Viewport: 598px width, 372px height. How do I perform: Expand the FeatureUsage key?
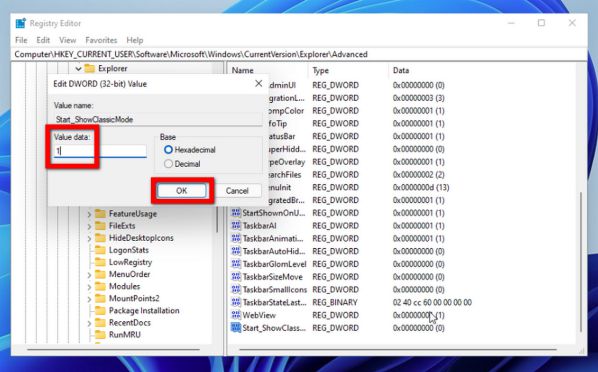coord(89,214)
